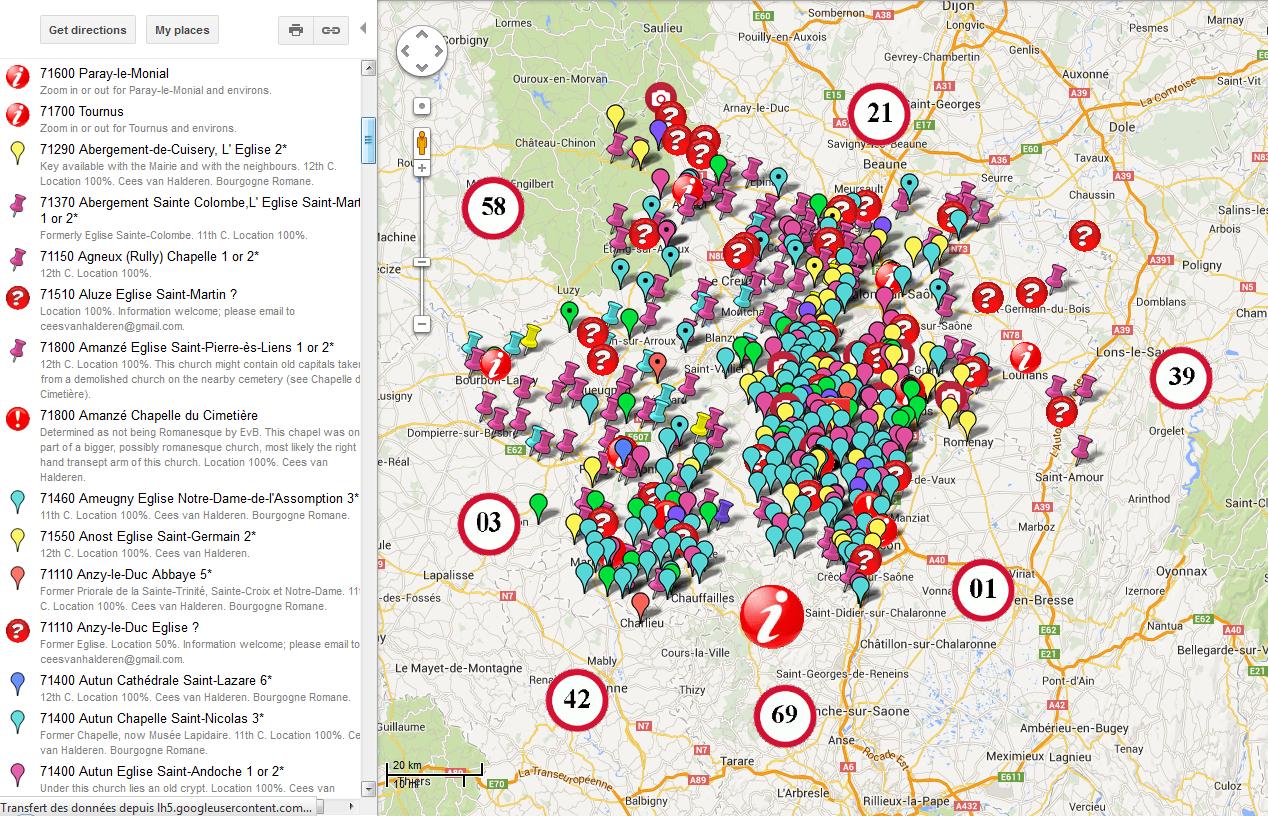This screenshot has height=816, width=1268.
Task: Click the department 42 marker
Action: pyautogui.click(x=577, y=700)
